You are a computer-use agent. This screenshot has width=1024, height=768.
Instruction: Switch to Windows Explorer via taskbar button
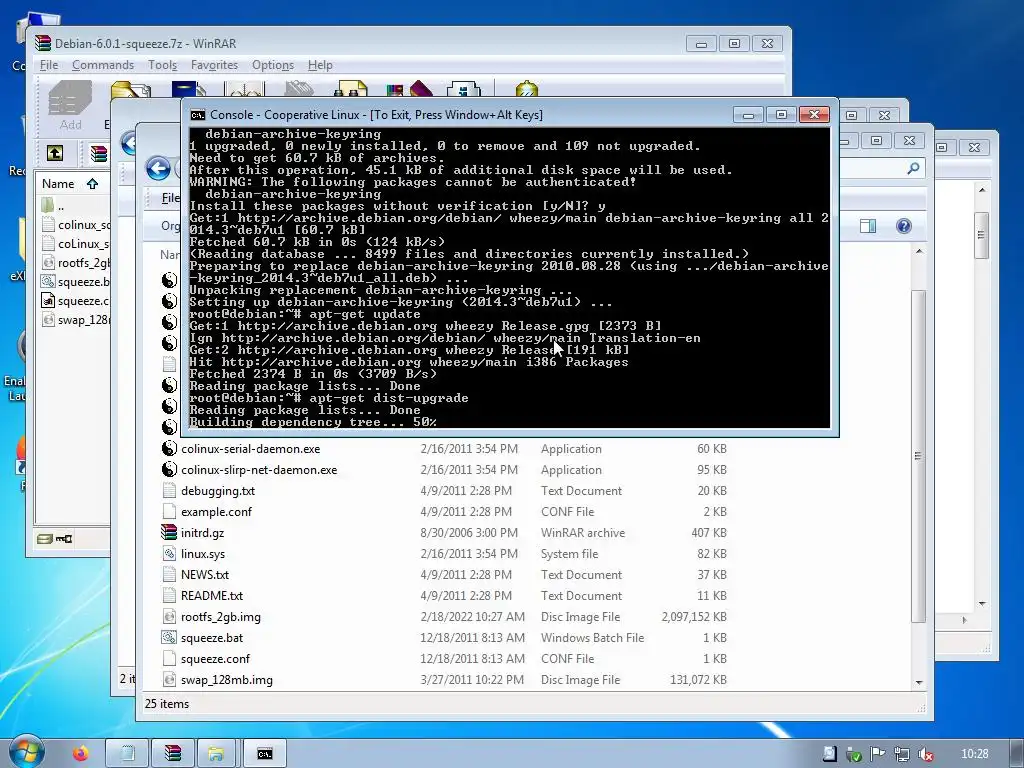(x=216, y=754)
